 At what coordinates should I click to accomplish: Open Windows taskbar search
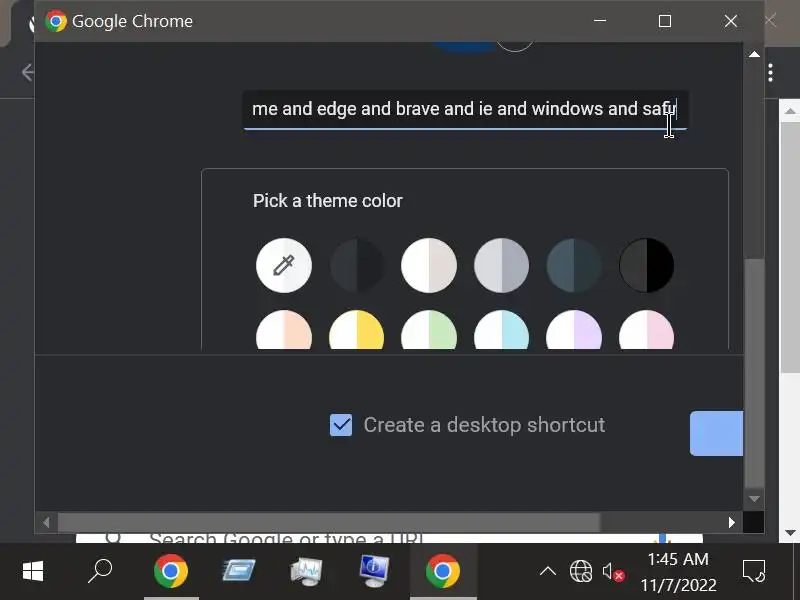[x=100, y=571]
